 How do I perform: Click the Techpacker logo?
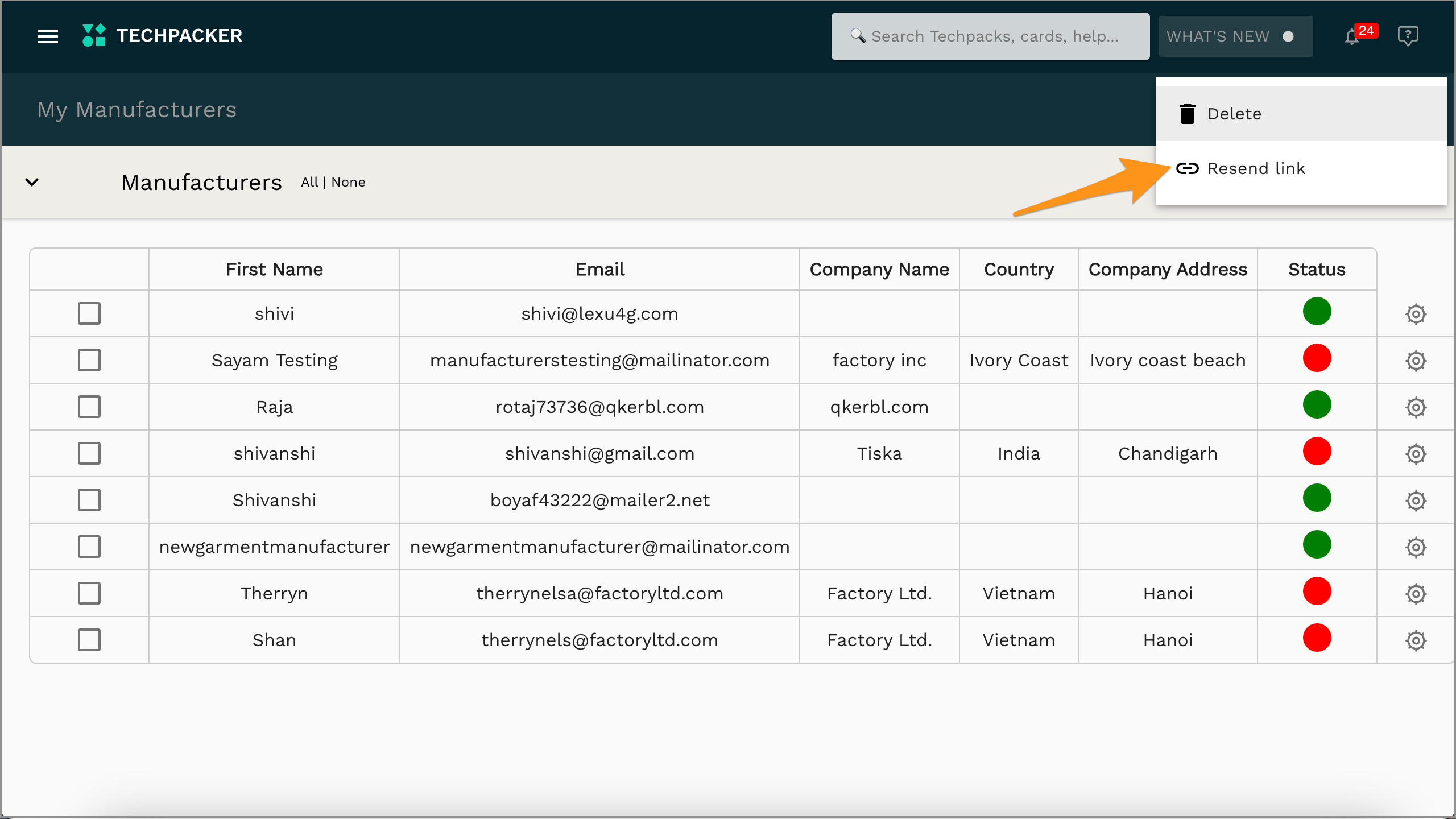pyautogui.click(x=162, y=35)
